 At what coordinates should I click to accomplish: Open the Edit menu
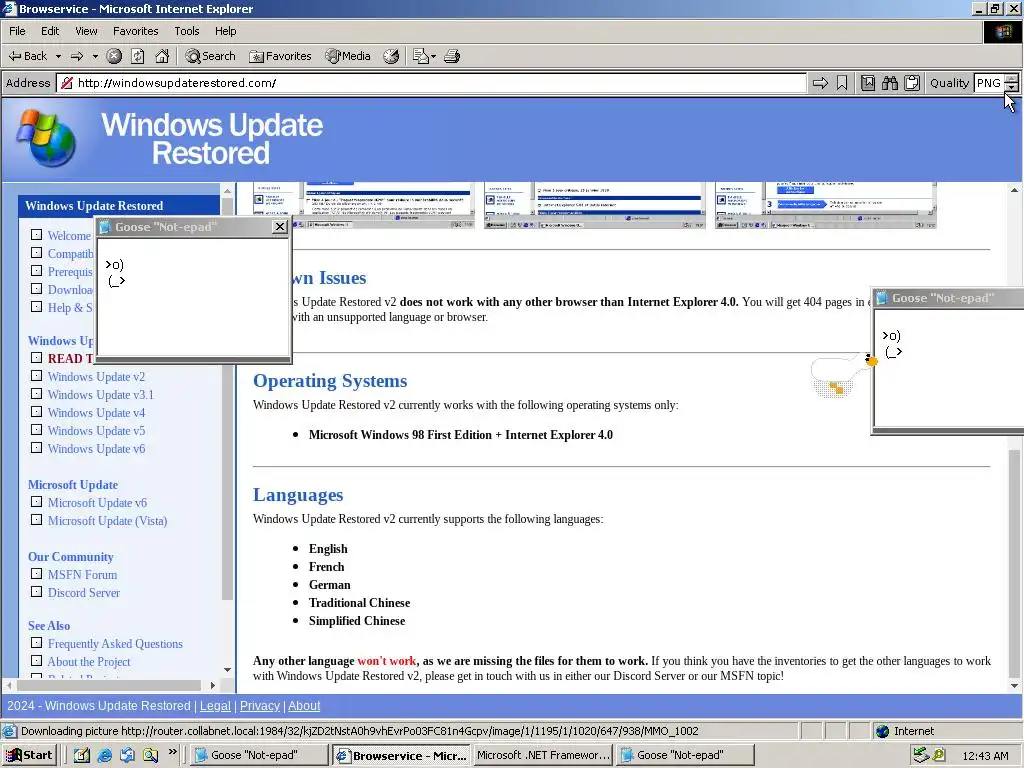[x=50, y=31]
